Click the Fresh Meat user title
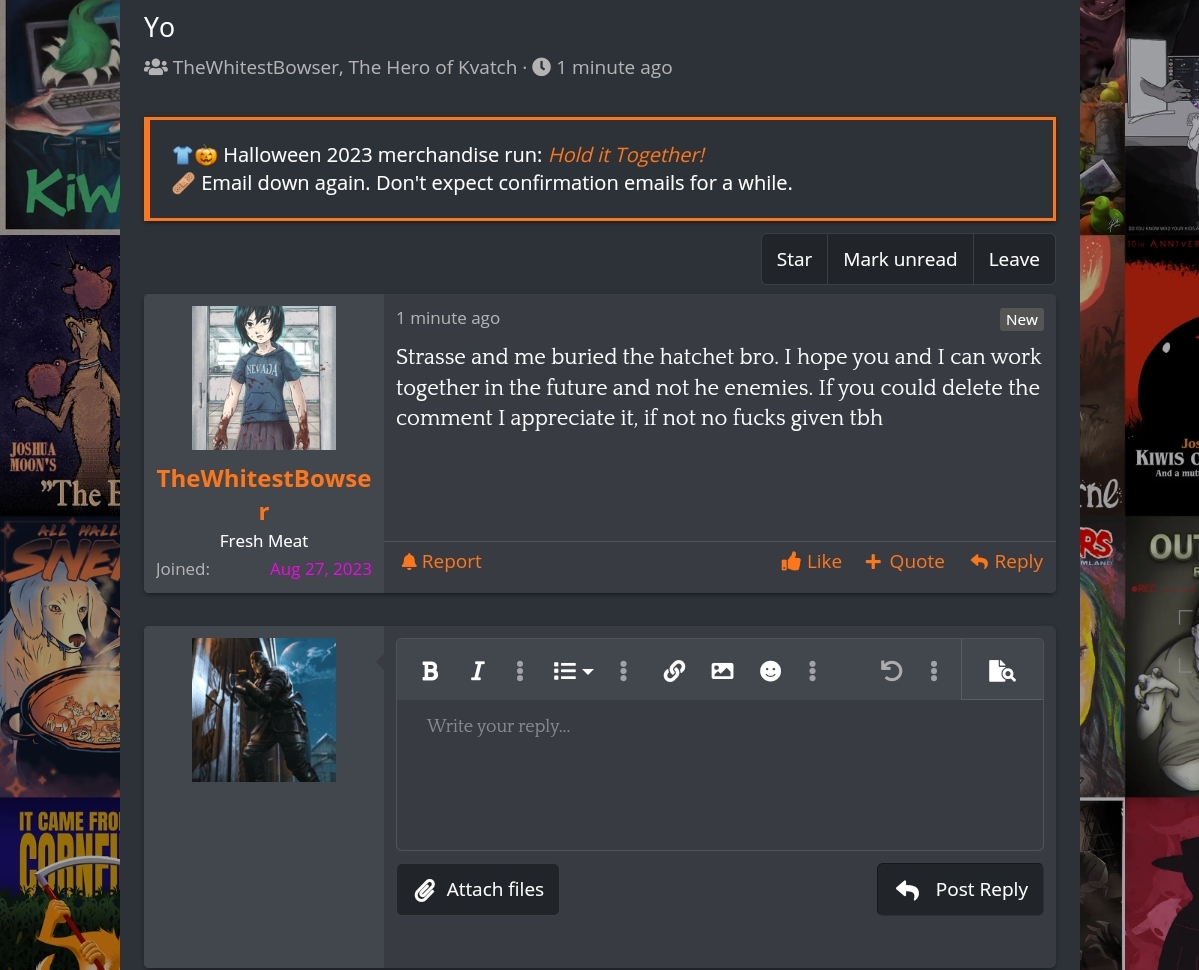1199x970 pixels. point(264,541)
